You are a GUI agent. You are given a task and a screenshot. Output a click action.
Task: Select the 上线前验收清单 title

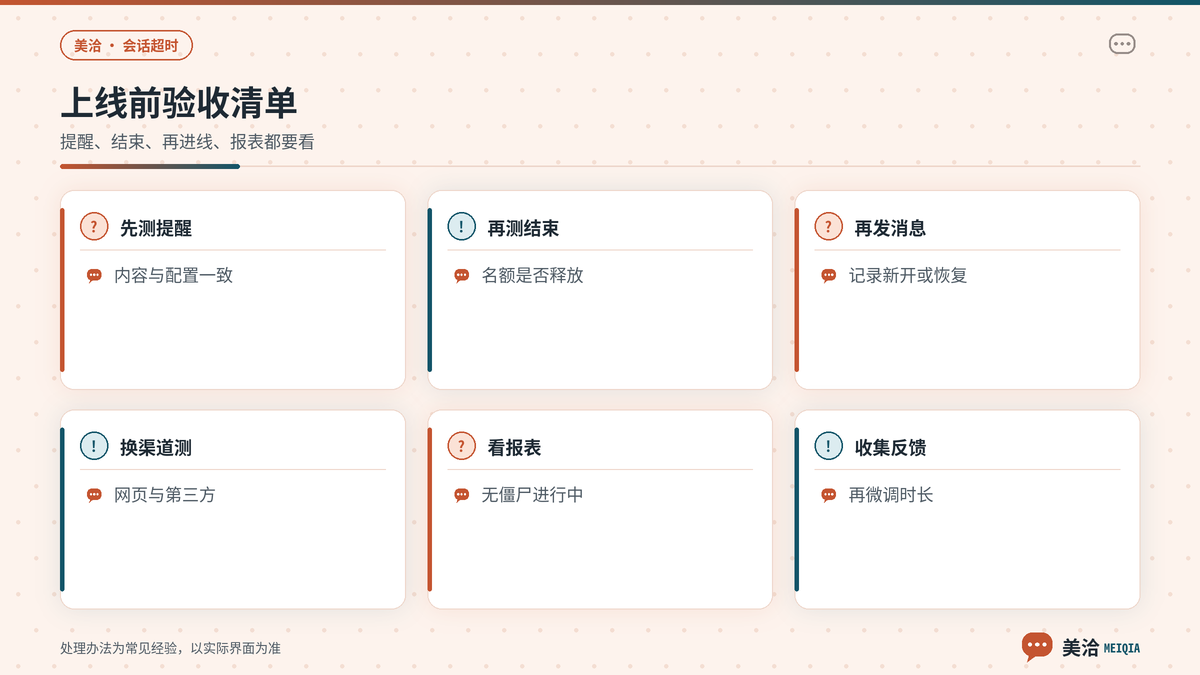178,104
